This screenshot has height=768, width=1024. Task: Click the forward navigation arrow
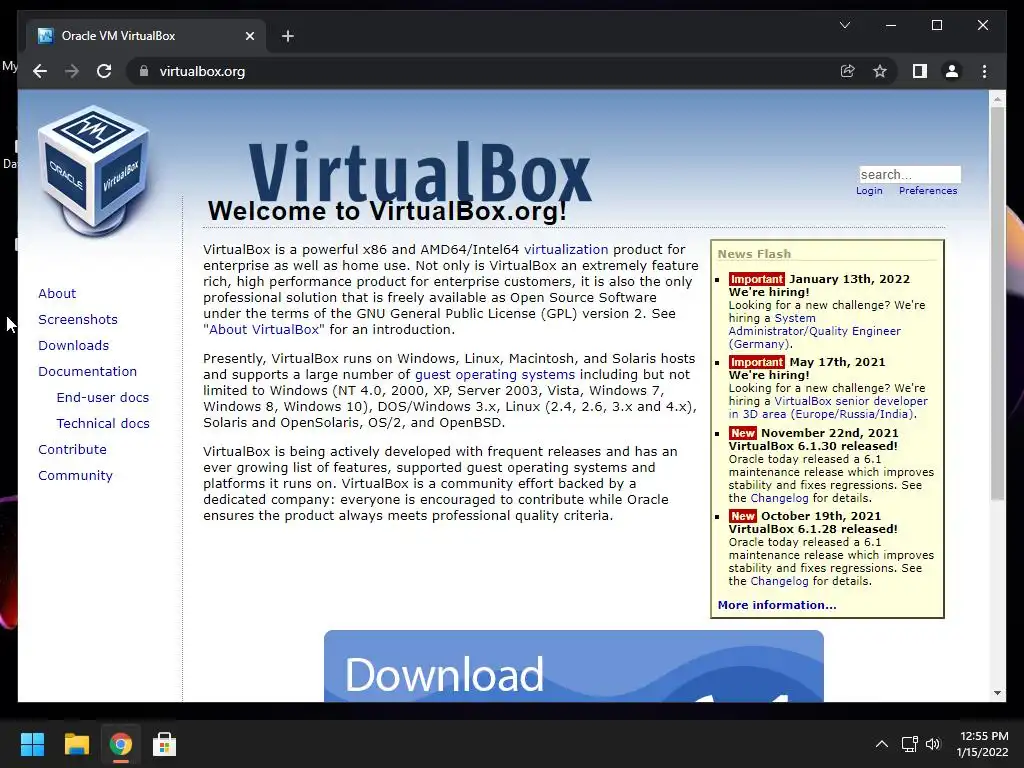click(72, 71)
